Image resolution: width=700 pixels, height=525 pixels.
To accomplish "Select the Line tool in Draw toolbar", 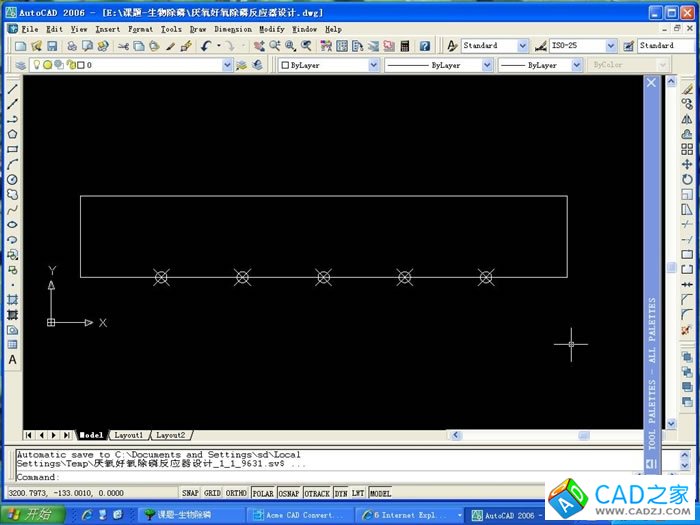I will click(x=13, y=89).
